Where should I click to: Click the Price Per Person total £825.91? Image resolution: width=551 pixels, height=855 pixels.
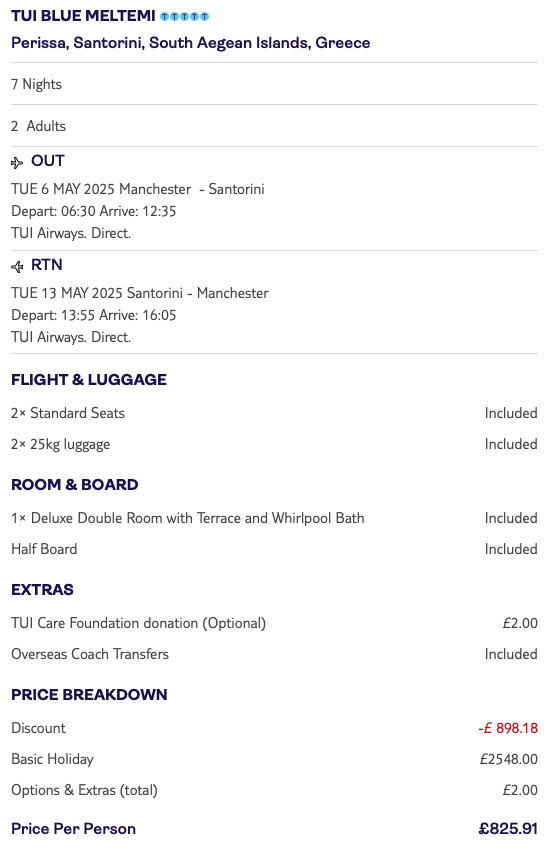508,829
